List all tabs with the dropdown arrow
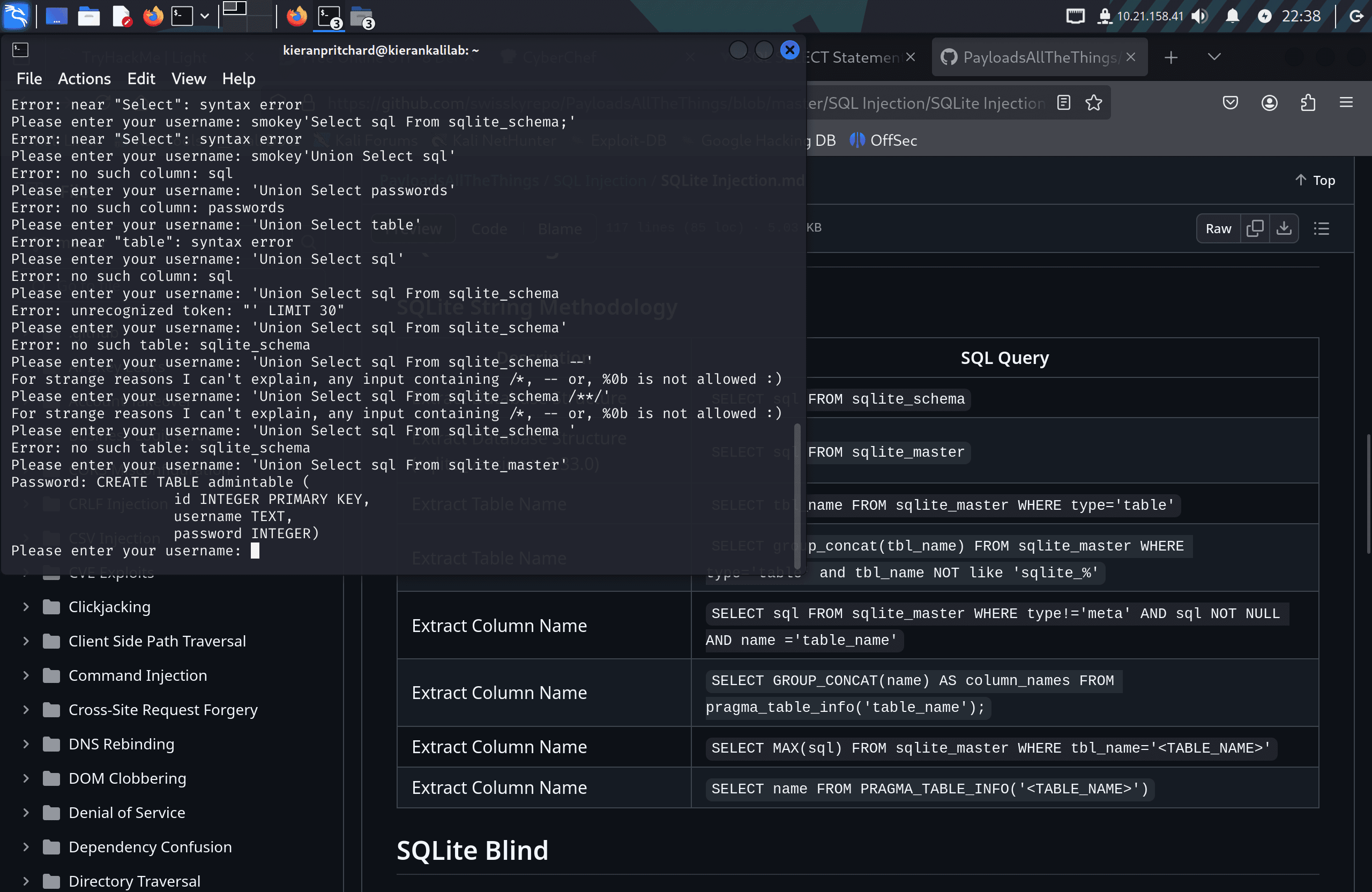 pyautogui.click(x=1214, y=57)
